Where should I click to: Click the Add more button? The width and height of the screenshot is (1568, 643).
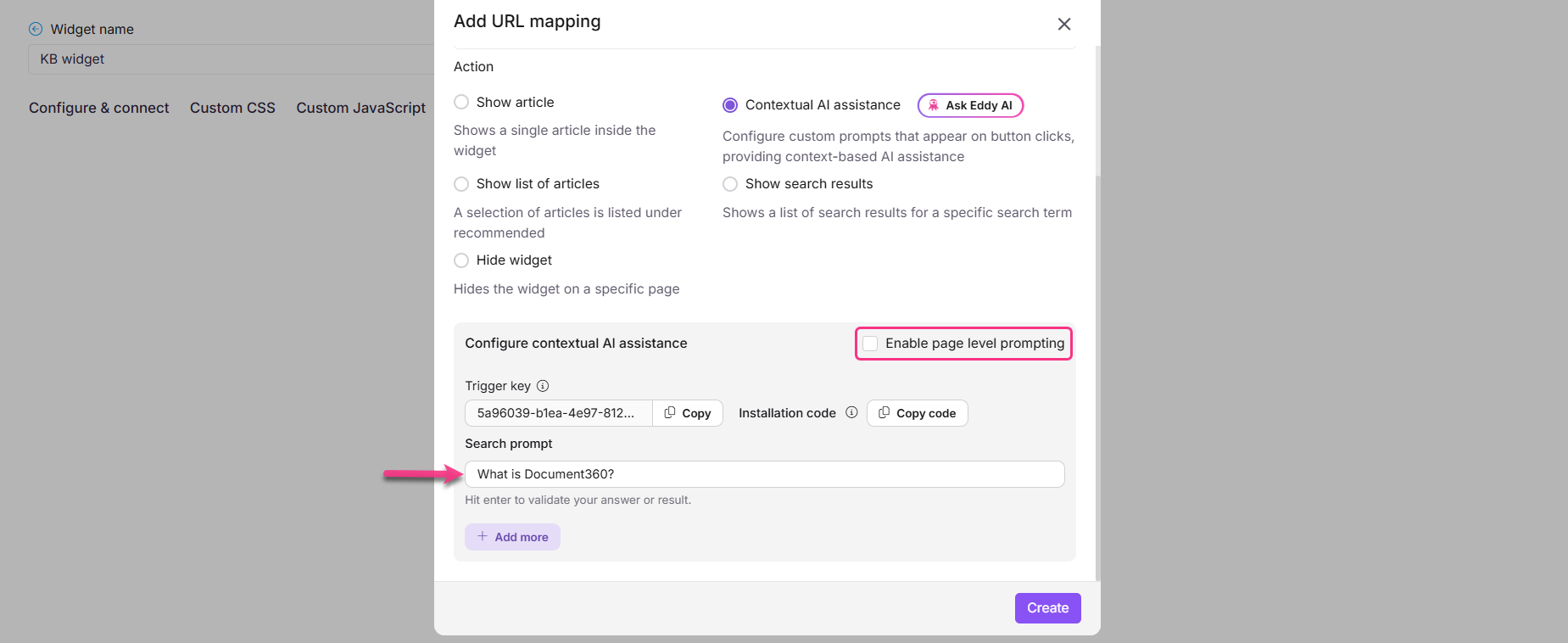tap(512, 536)
